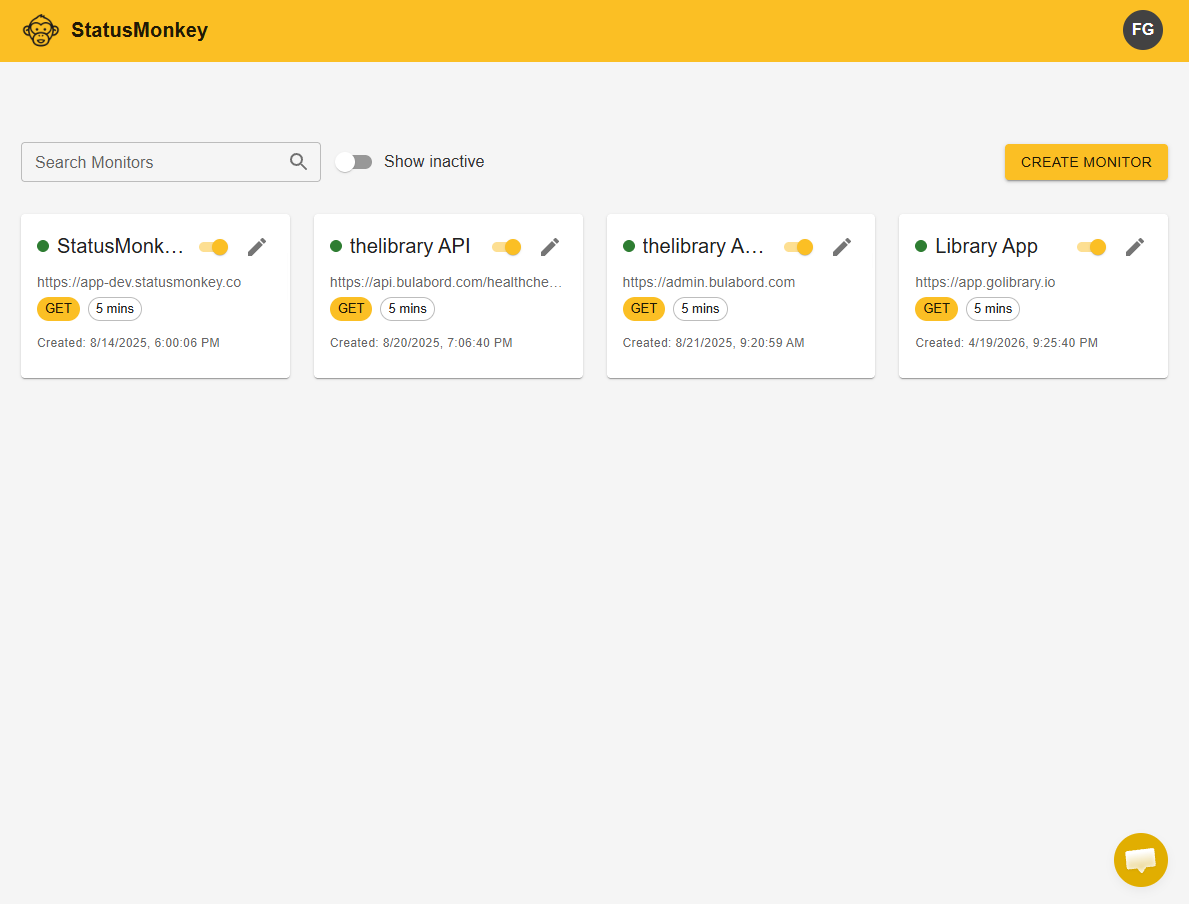Click GET chip on StatusMonk… card
The height and width of the screenshot is (904, 1189).
point(58,309)
